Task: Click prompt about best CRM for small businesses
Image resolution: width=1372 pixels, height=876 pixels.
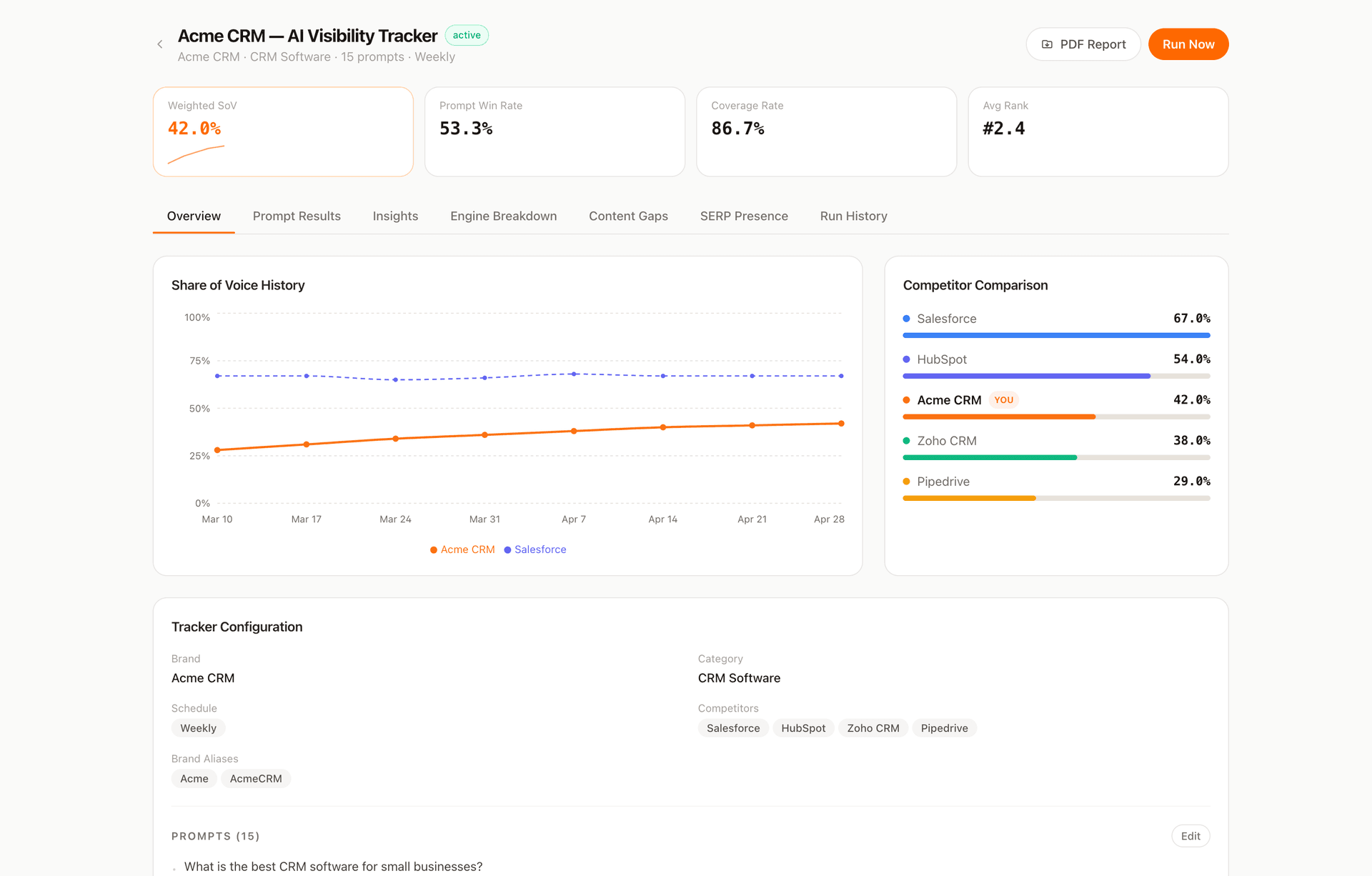Action: click(x=333, y=867)
